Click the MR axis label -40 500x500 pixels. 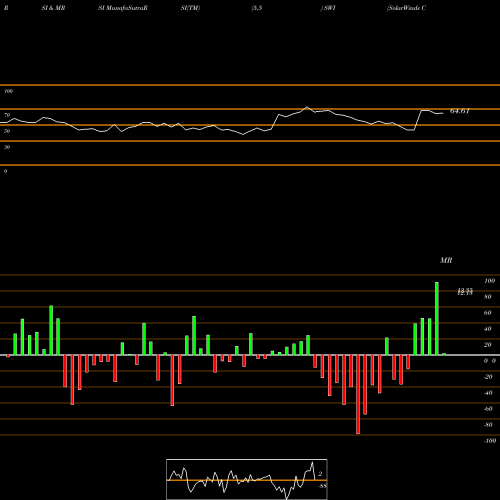pyautogui.click(x=488, y=393)
